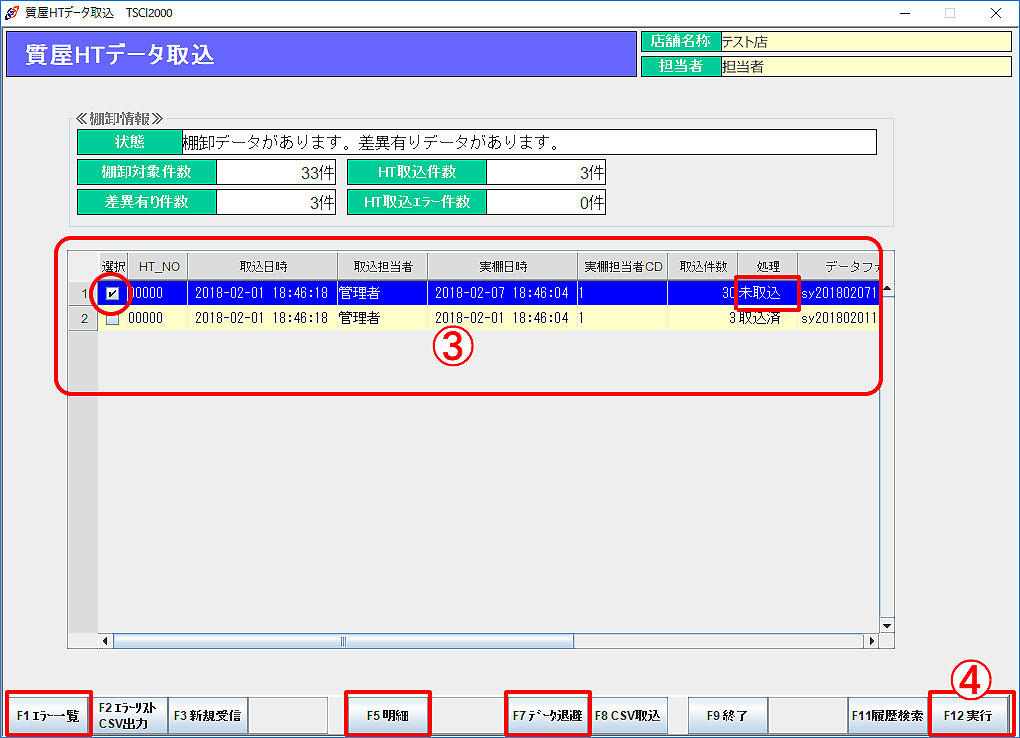Click the horizontal scrollbar right arrow
1020x738 pixels.
871,640
